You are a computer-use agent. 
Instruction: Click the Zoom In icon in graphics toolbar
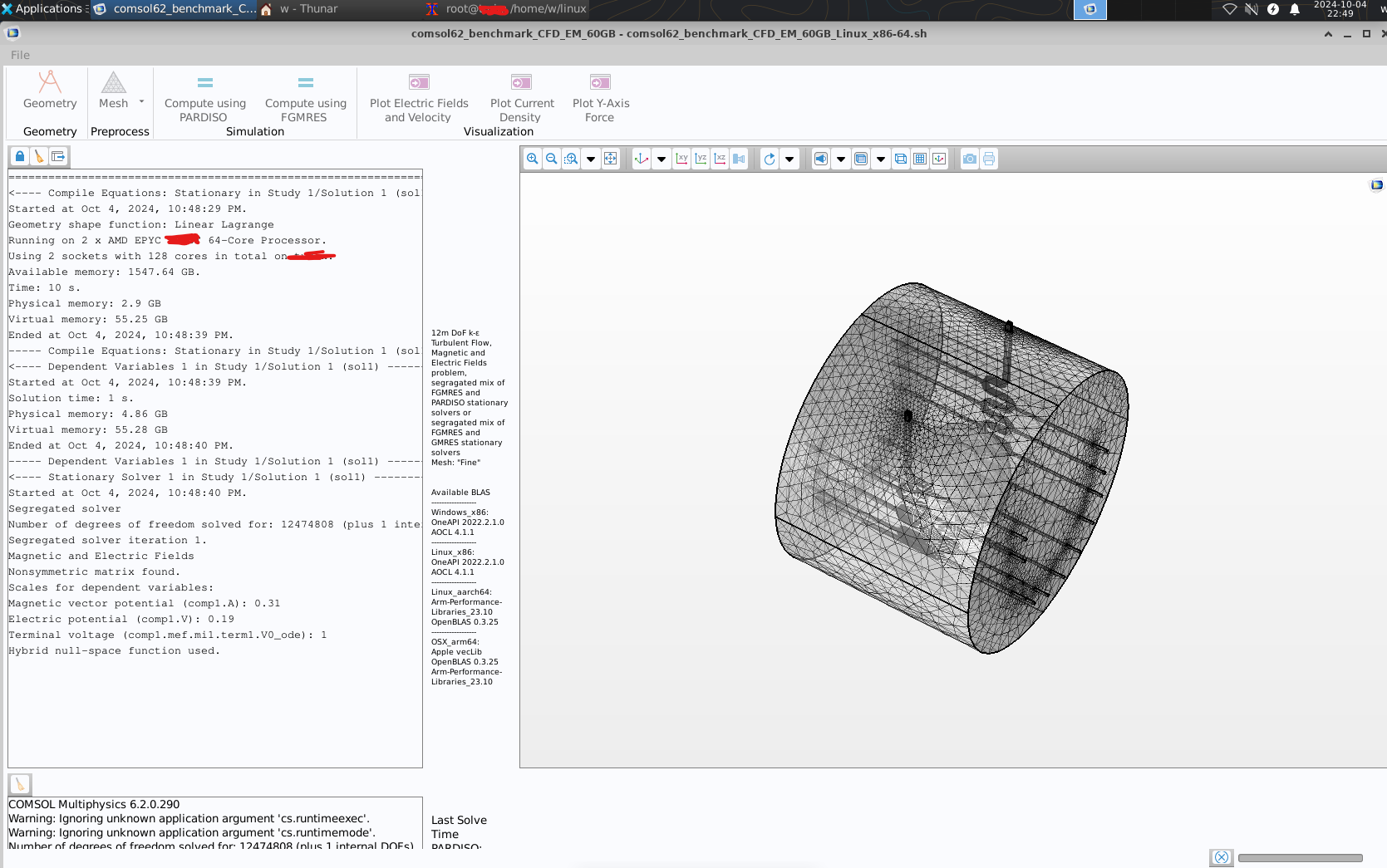[x=532, y=159]
